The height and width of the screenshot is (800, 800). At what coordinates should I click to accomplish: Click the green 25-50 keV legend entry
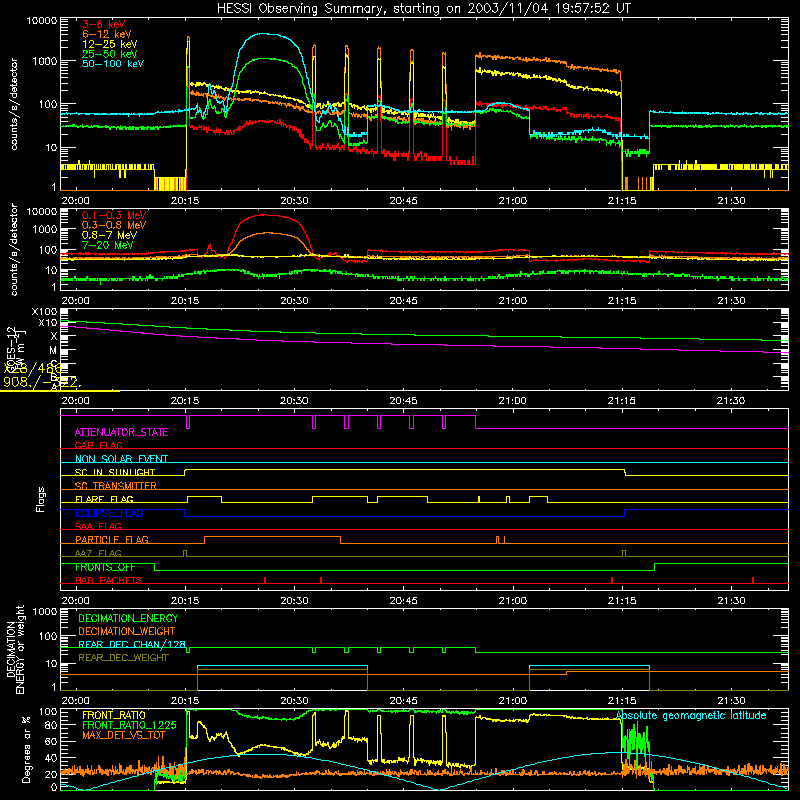(110, 54)
